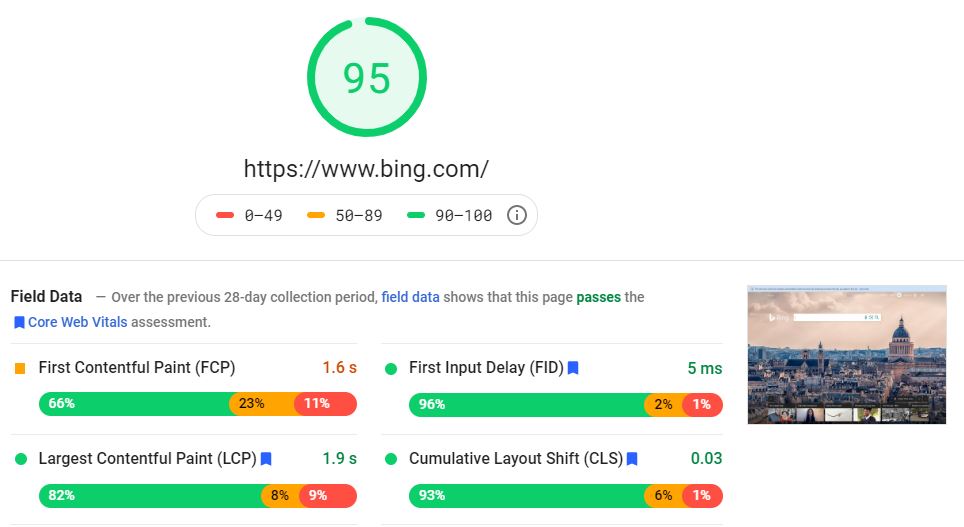The width and height of the screenshot is (964, 527).
Task: Click the green circle LCP status icon
Action: tap(20, 459)
